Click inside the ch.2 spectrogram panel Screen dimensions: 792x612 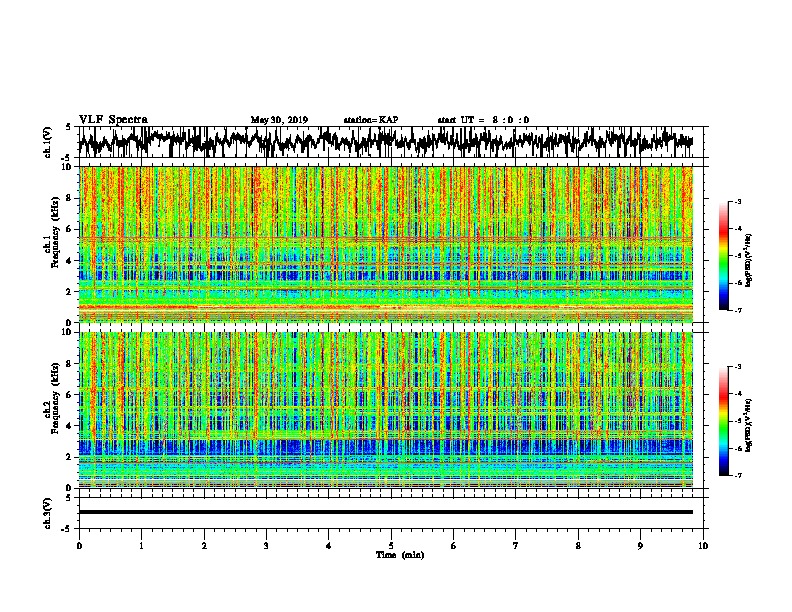point(386,410)
